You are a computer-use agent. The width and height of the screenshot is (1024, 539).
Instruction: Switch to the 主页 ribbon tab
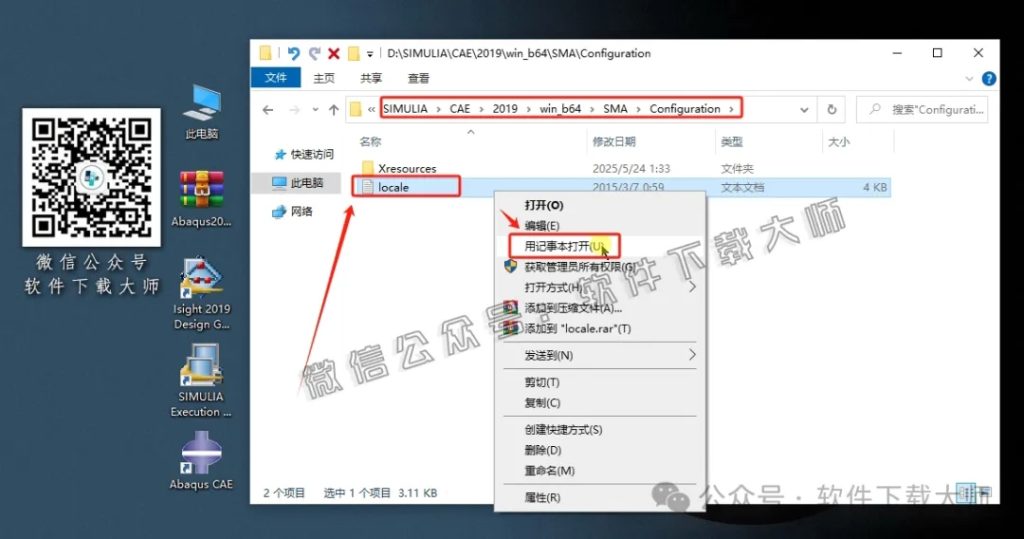pyautogui.click(x=324, y=78)
